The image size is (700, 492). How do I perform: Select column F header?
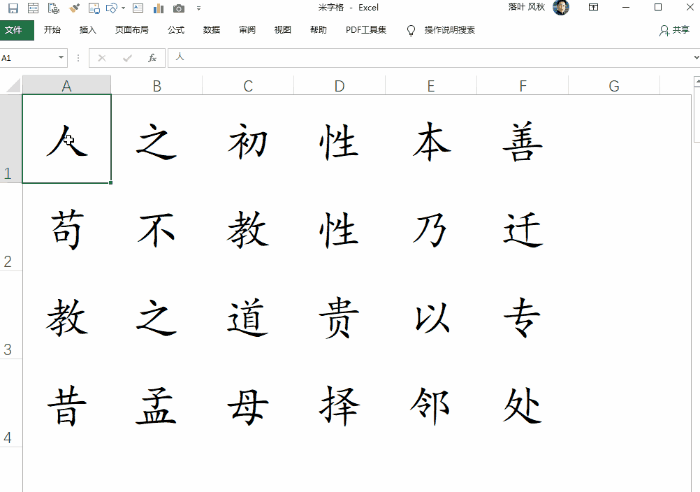coord(522,85)
